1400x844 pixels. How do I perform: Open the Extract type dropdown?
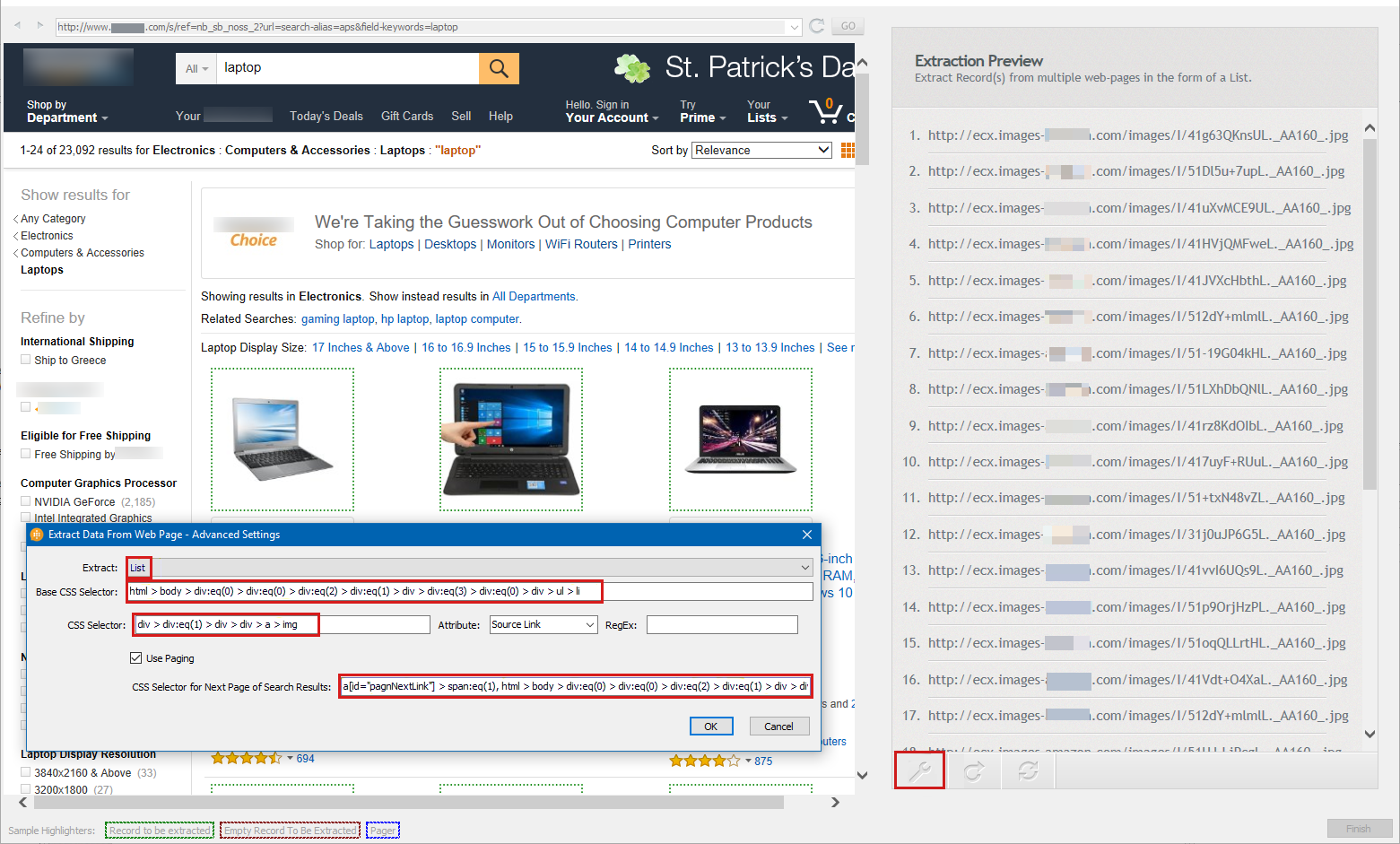pyautogui.click(x=470, y=568)
